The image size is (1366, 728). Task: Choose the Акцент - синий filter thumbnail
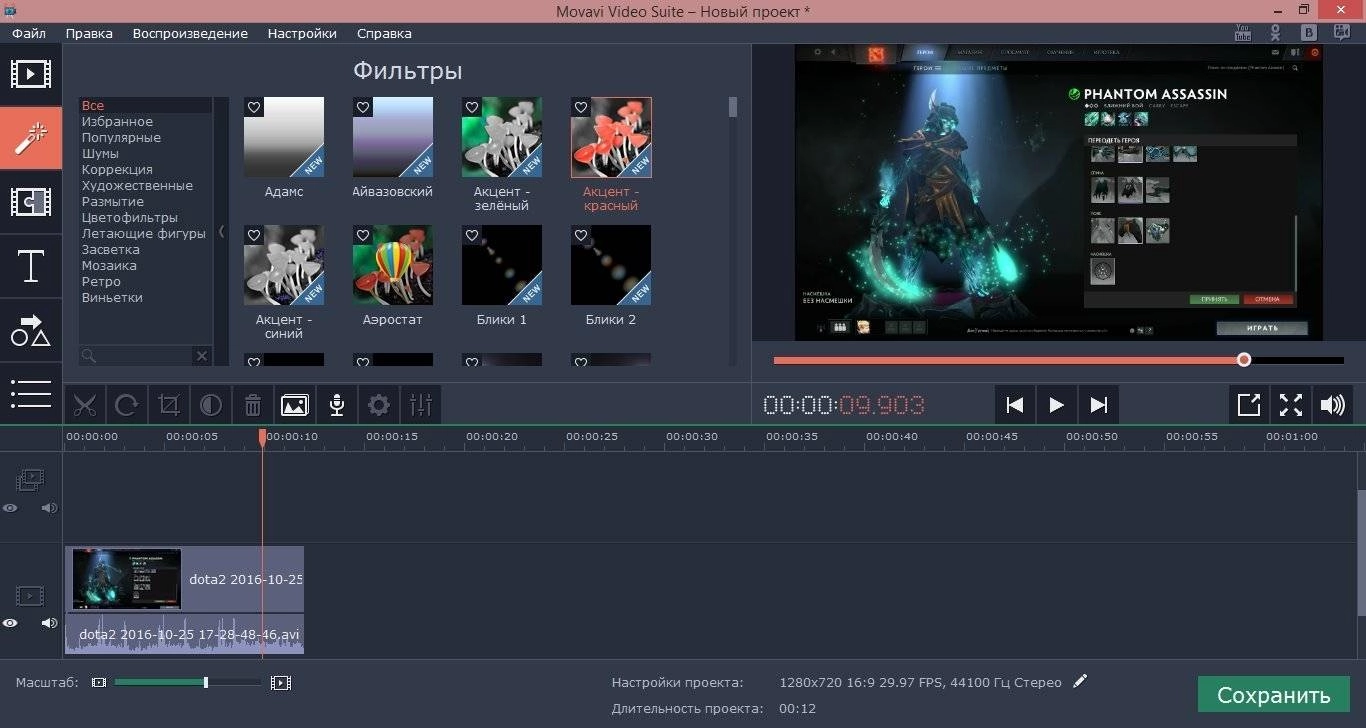pos(284,265)
